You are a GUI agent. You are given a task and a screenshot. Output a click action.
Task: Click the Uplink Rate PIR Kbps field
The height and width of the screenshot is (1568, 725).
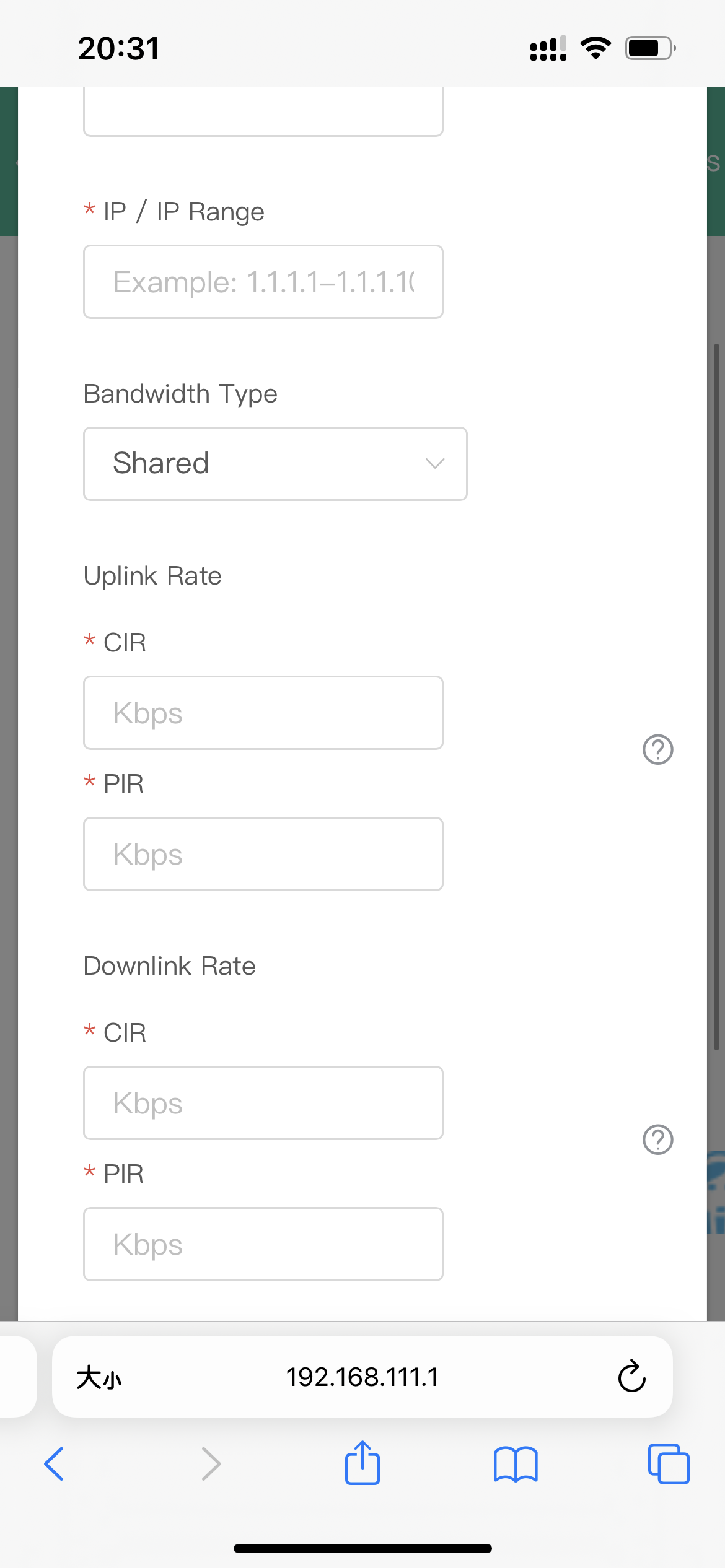pos(263,854)
